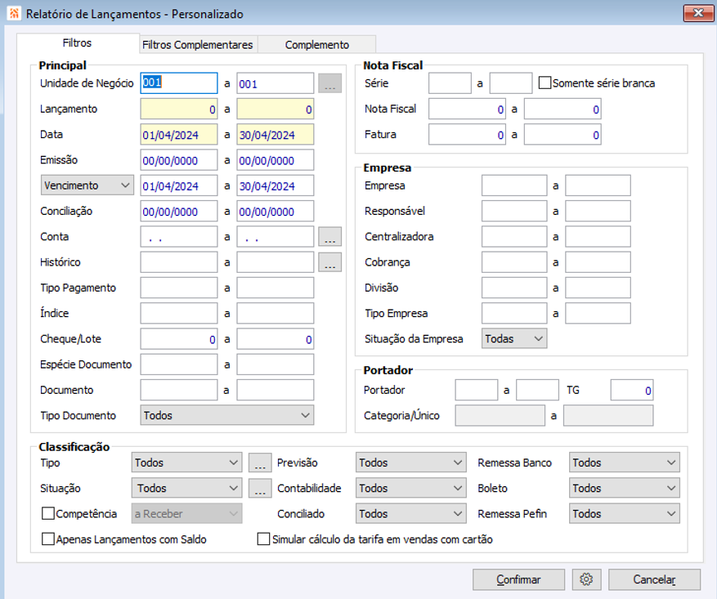Open lookup ellipsis button beside Conta
717x599 pixels.
(x=330, y=237)
